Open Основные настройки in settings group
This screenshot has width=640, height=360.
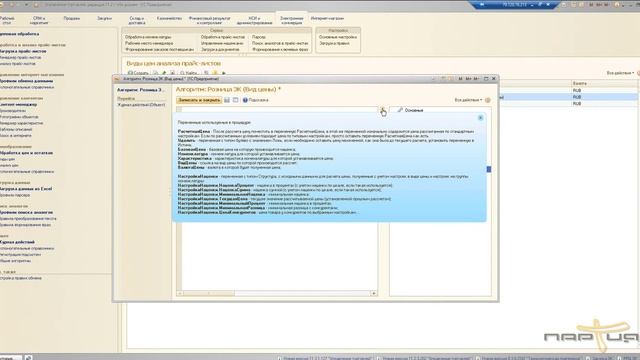[338, 37]
